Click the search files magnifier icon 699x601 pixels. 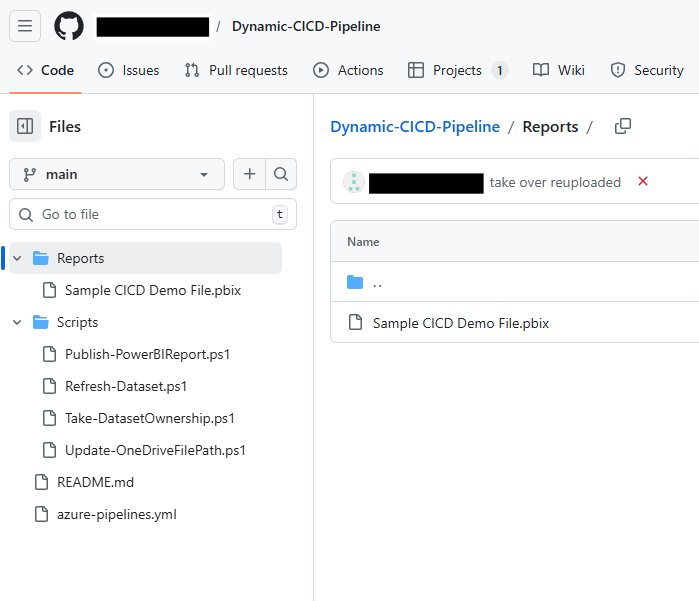(x=281, y=174)
